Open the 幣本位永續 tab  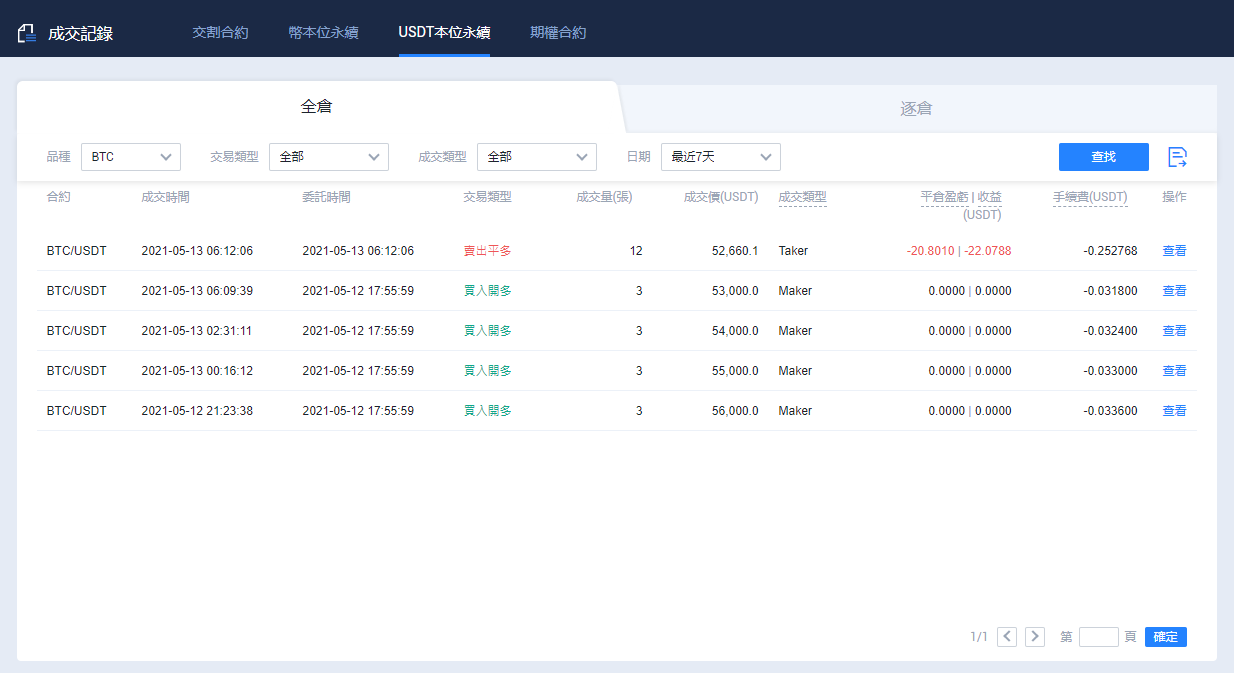(x=323, y=32)
